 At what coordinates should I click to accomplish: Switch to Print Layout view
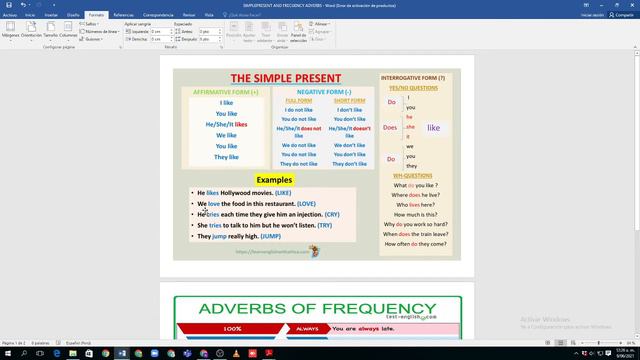[x=560, y=343]
